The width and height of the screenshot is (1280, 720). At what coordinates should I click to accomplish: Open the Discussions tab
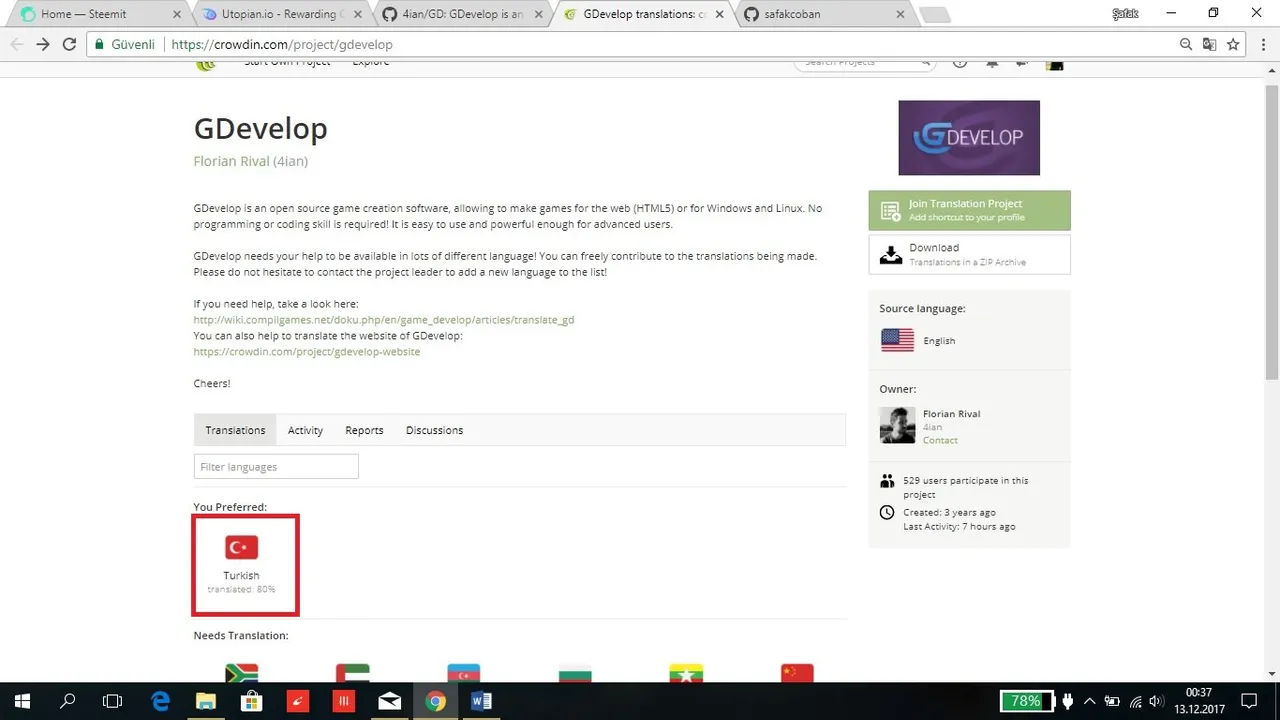point(434,430)
